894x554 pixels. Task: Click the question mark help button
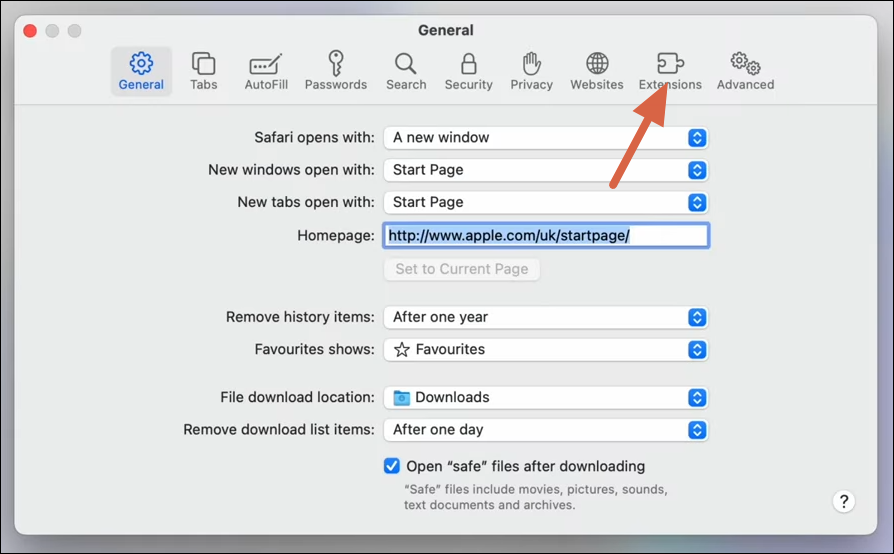pyautogui.click(x=844, y=502)
